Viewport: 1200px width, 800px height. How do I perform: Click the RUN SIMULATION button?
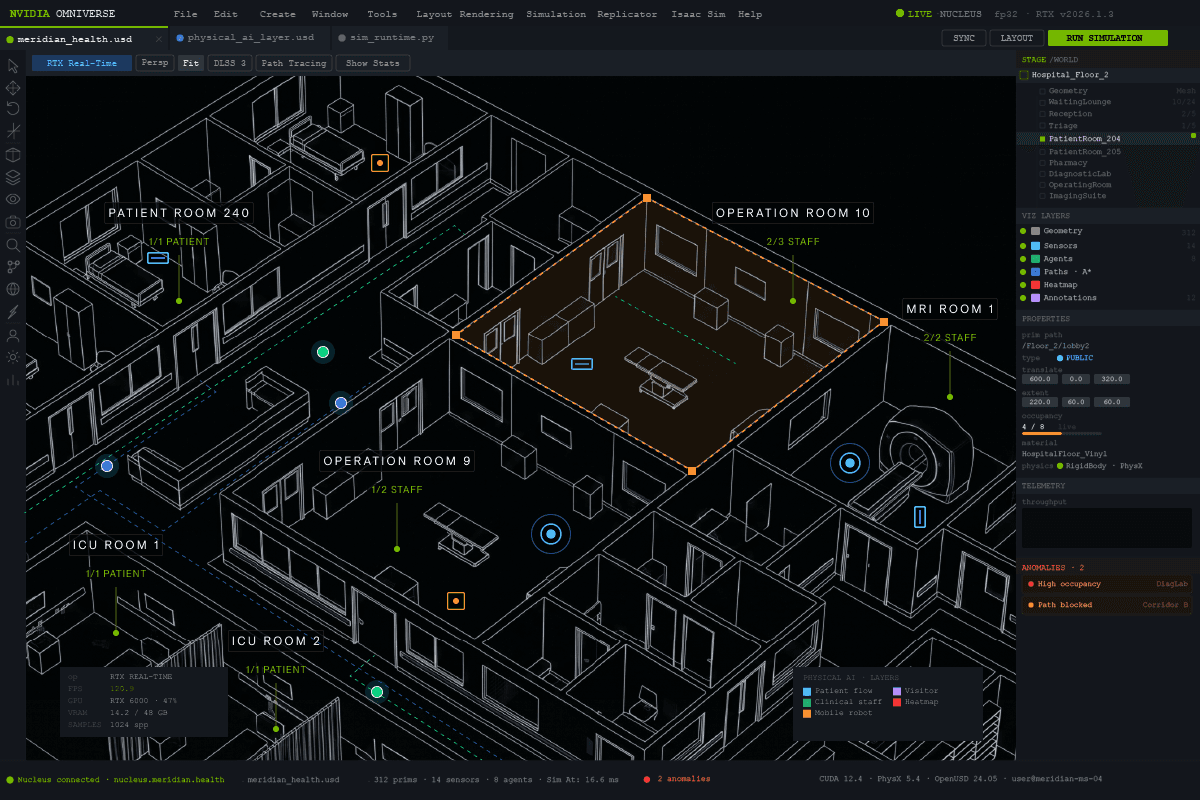point(1108,38)
